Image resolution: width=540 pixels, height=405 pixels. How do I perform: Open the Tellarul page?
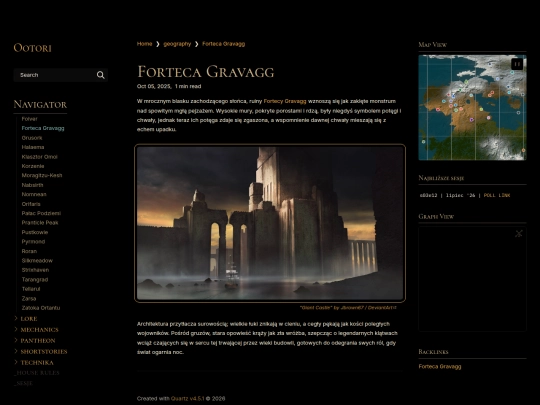click(31, 289)
